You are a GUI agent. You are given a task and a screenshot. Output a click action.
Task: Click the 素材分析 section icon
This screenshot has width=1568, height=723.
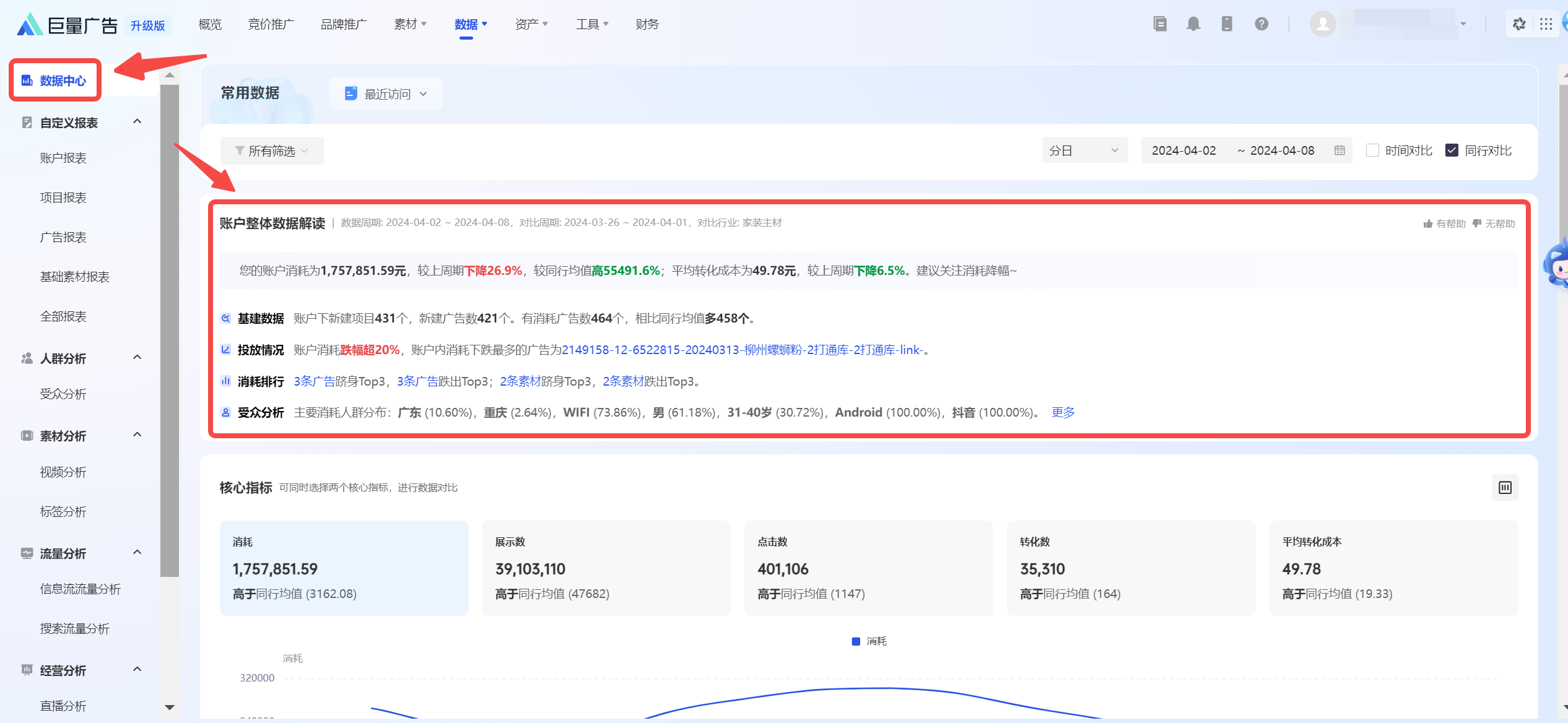click(x=27, y=436)
